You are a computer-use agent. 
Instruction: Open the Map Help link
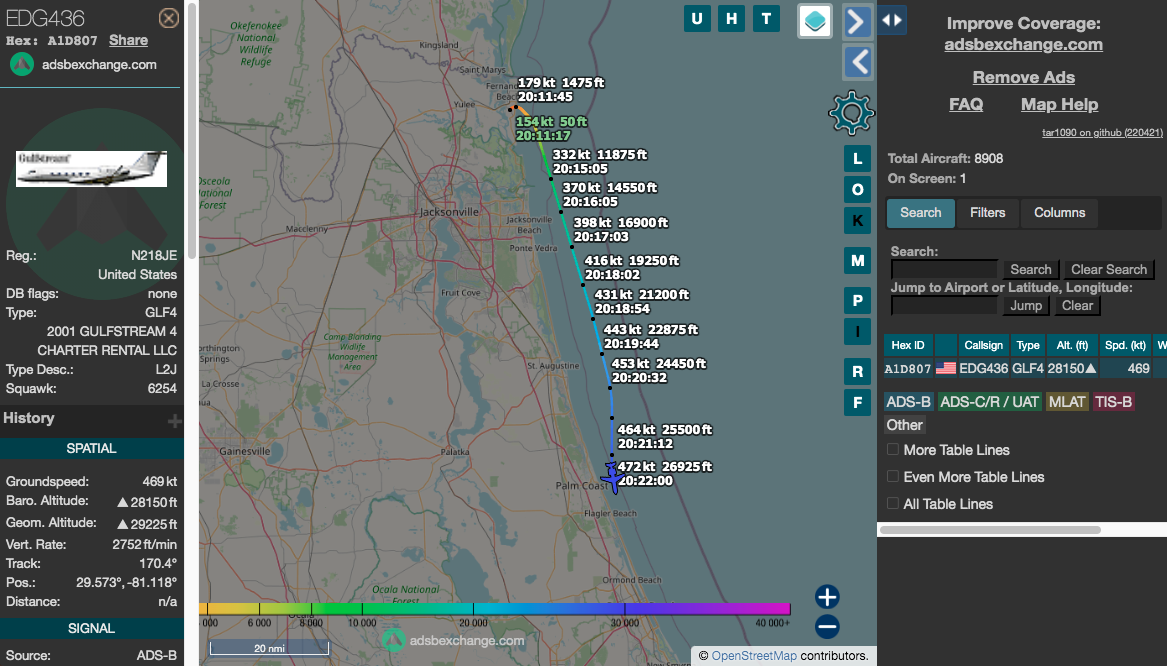(1059, 104)
